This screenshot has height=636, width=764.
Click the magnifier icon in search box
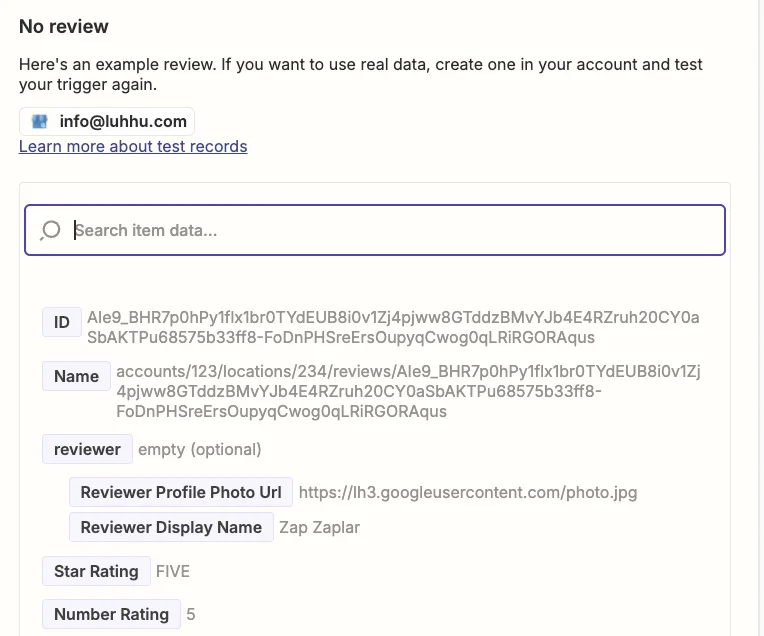coord(50,230)
